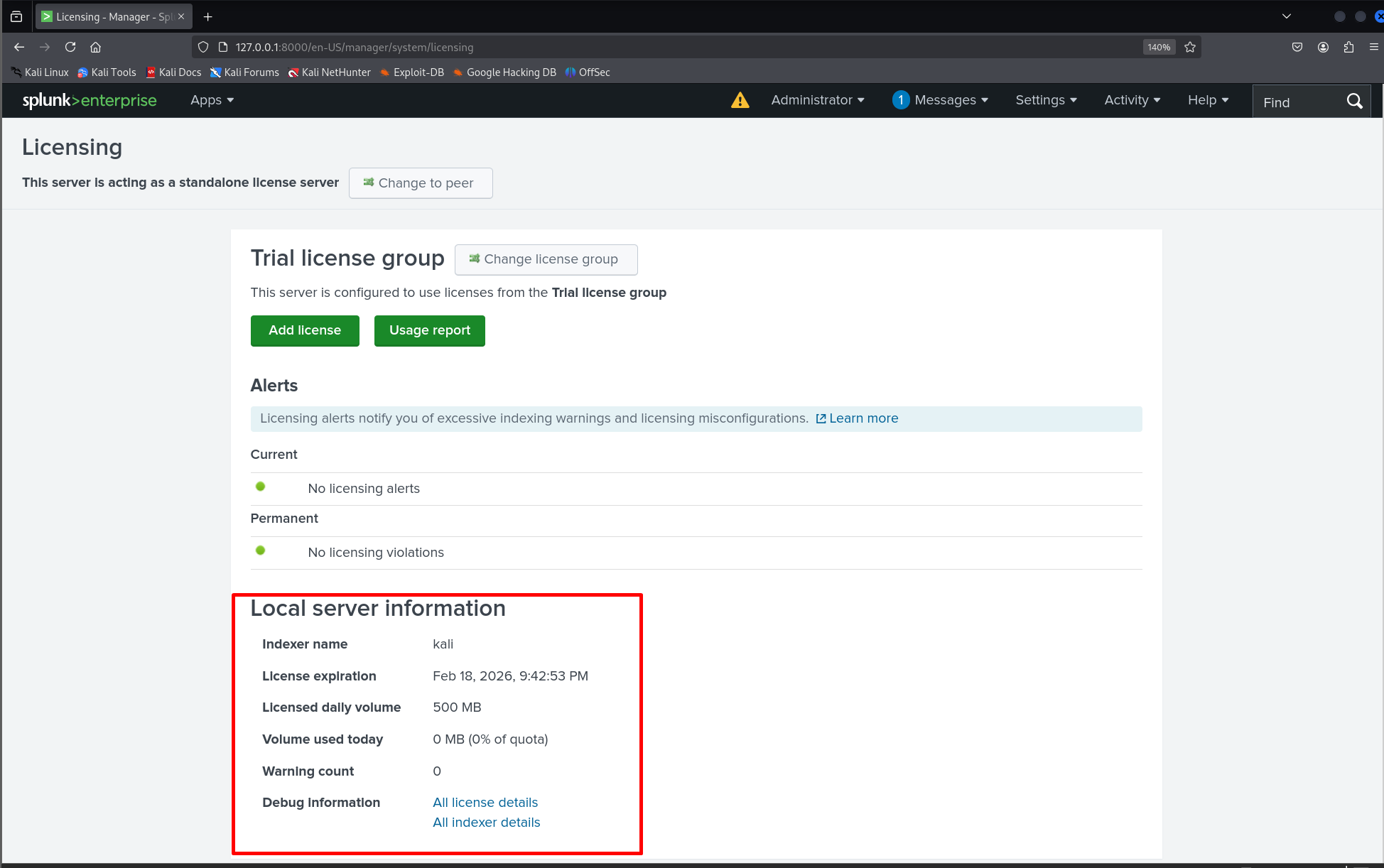This screenshot has height=868, width=1384.
Task: Click the shield tracking protection icon
Action: (x=203, y=47)
